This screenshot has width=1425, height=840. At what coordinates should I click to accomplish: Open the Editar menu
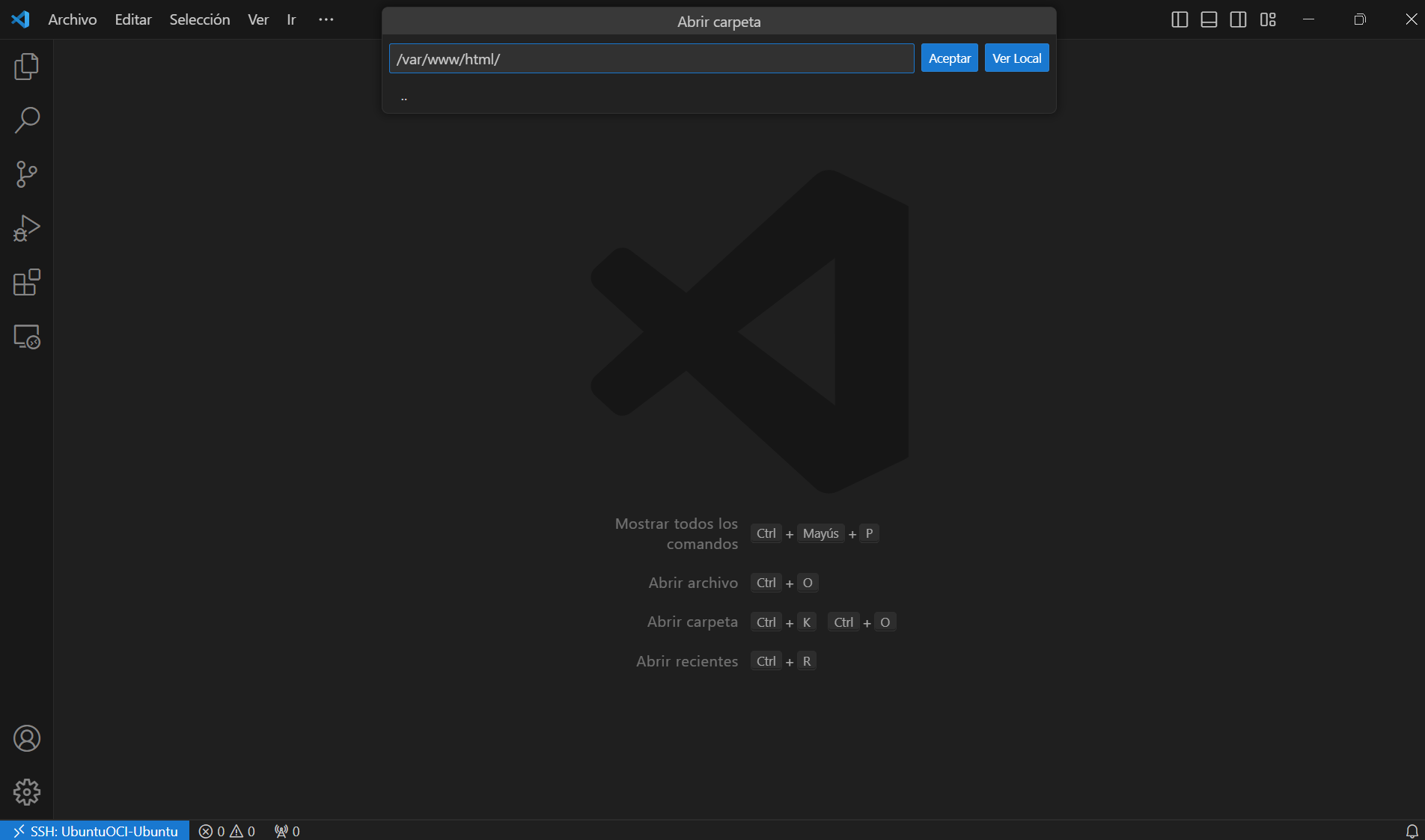[133, 19]
